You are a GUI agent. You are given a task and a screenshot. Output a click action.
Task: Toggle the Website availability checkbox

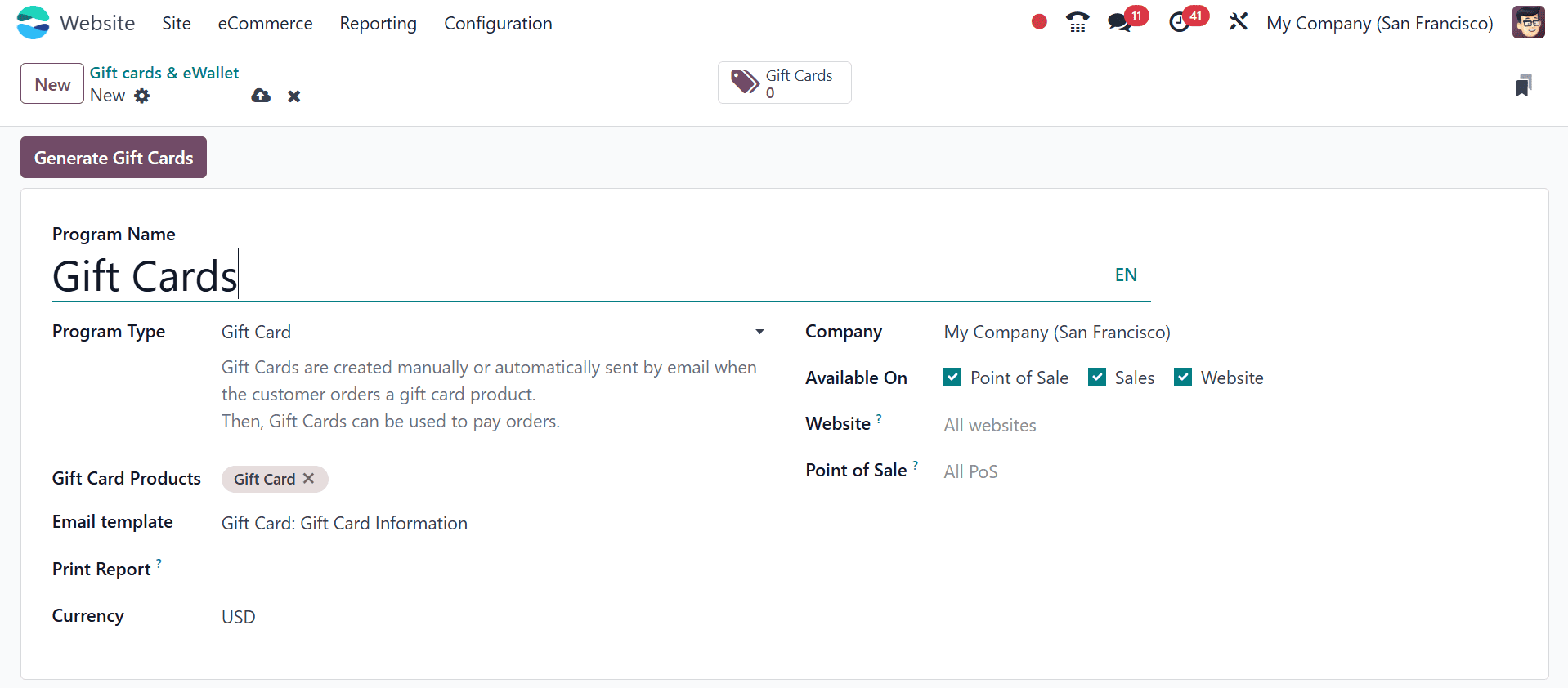point(1183,377)
